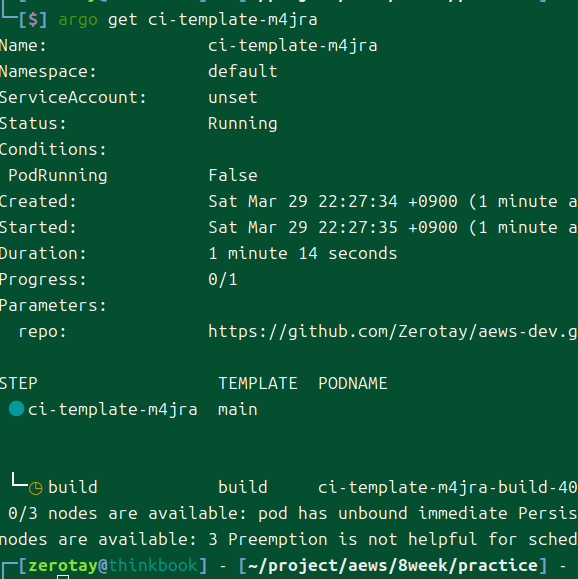Image resolution: width=578 pixels, height=579 pixels.
Task: Click the Progress value 0/1
Action: pos(223,279)
